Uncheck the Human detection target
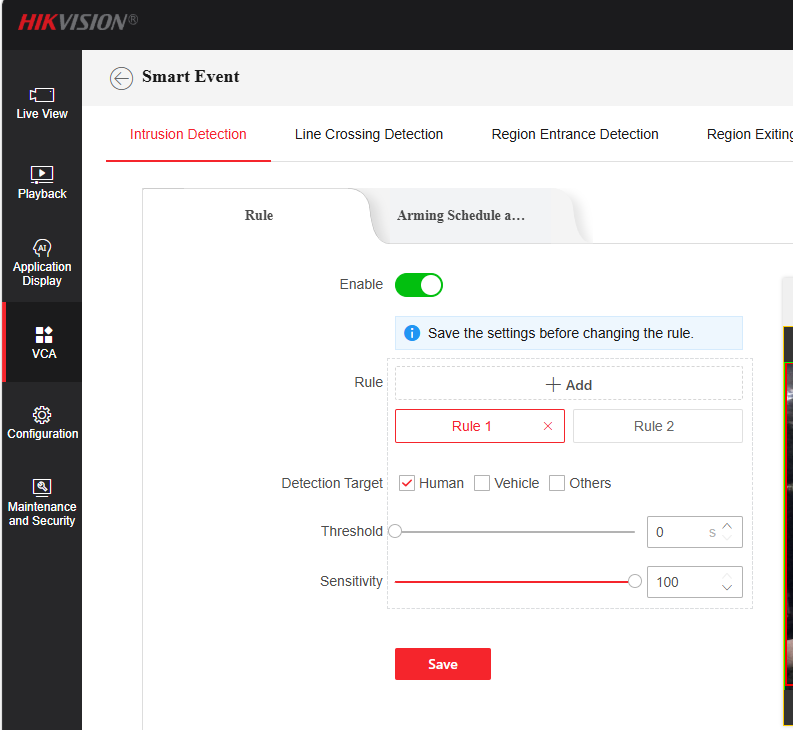The width and height of the screenshot is (793, 730). (407, 483)
